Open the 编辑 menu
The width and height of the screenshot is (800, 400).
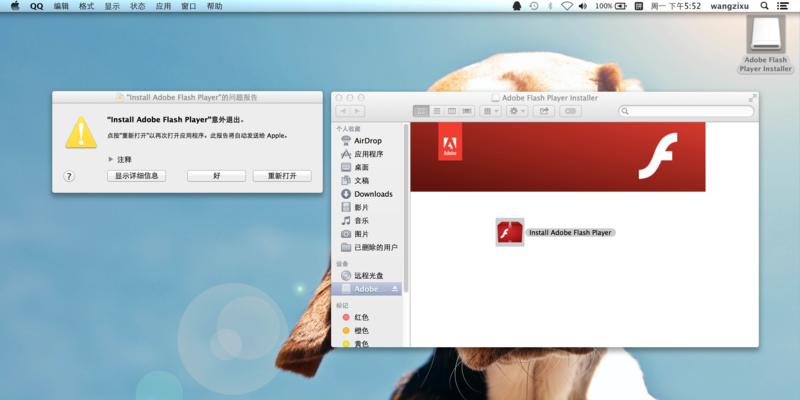click(61, 6)
